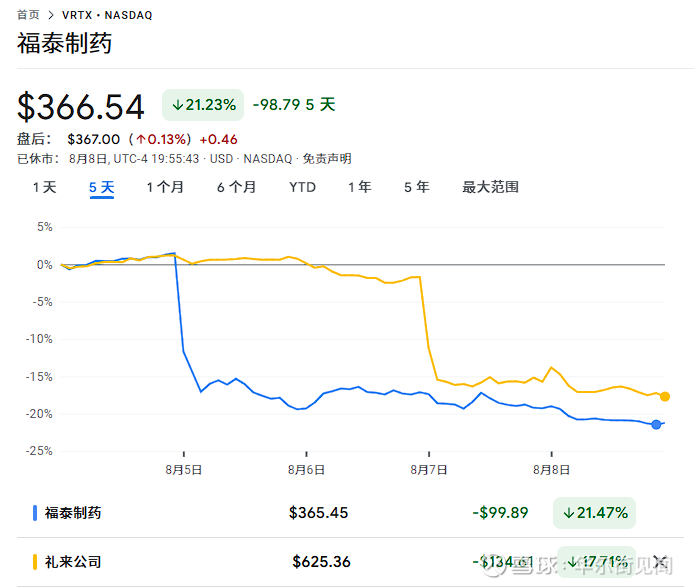Click the breadcrumb chevron after 首页
This screenshot has width=694, height=587.
pos(51,15)
